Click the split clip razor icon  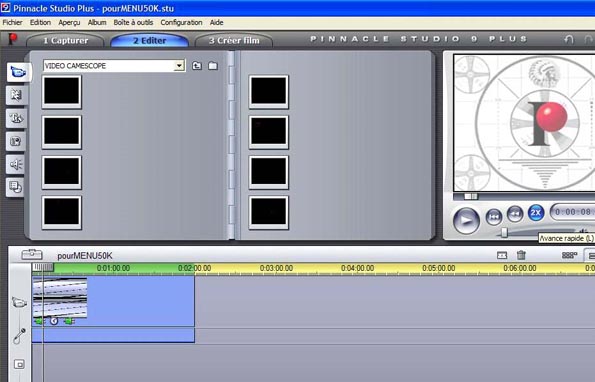pos(502,255)
